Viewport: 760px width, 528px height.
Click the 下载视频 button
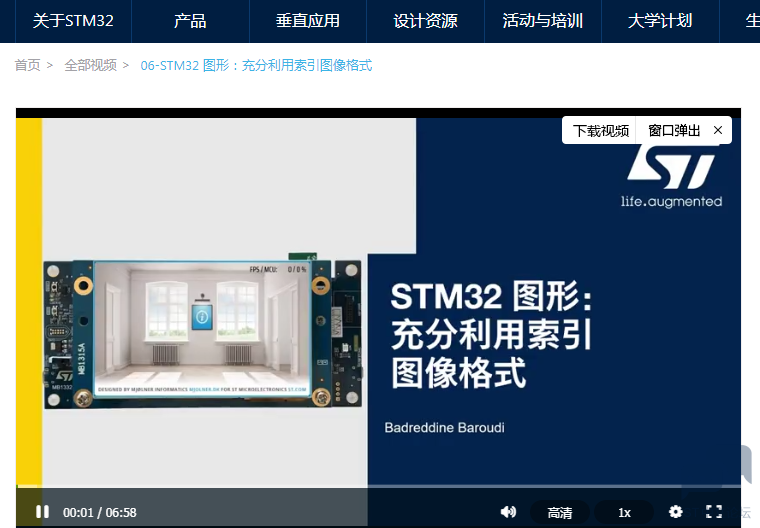click(x=601, y=130)
